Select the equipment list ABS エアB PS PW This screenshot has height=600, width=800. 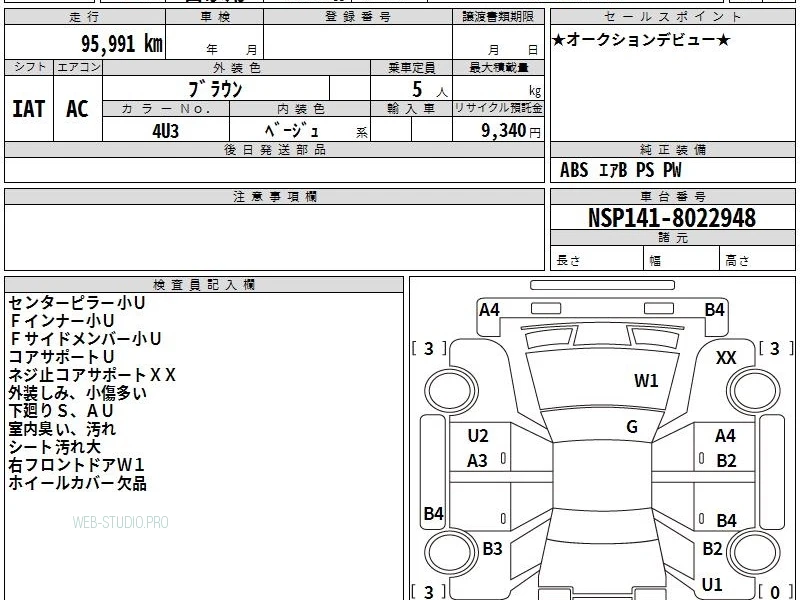620,170
